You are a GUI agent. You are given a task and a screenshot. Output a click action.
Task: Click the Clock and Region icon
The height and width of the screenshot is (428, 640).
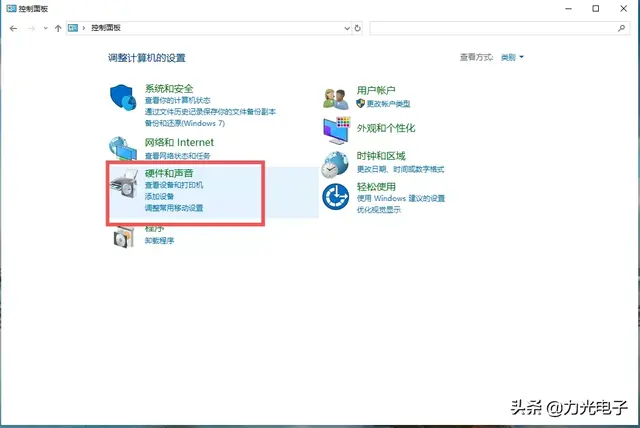tap(336, 163)
